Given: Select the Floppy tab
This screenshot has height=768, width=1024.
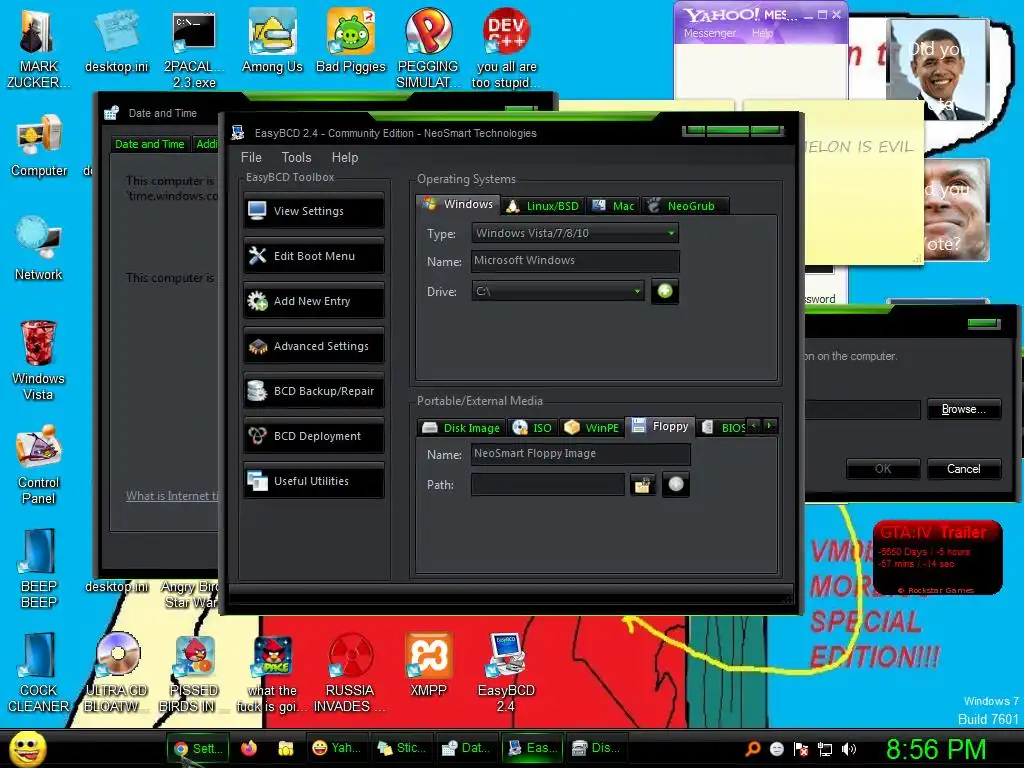Looking at the screenshot, I should click(x=660, y=426).
